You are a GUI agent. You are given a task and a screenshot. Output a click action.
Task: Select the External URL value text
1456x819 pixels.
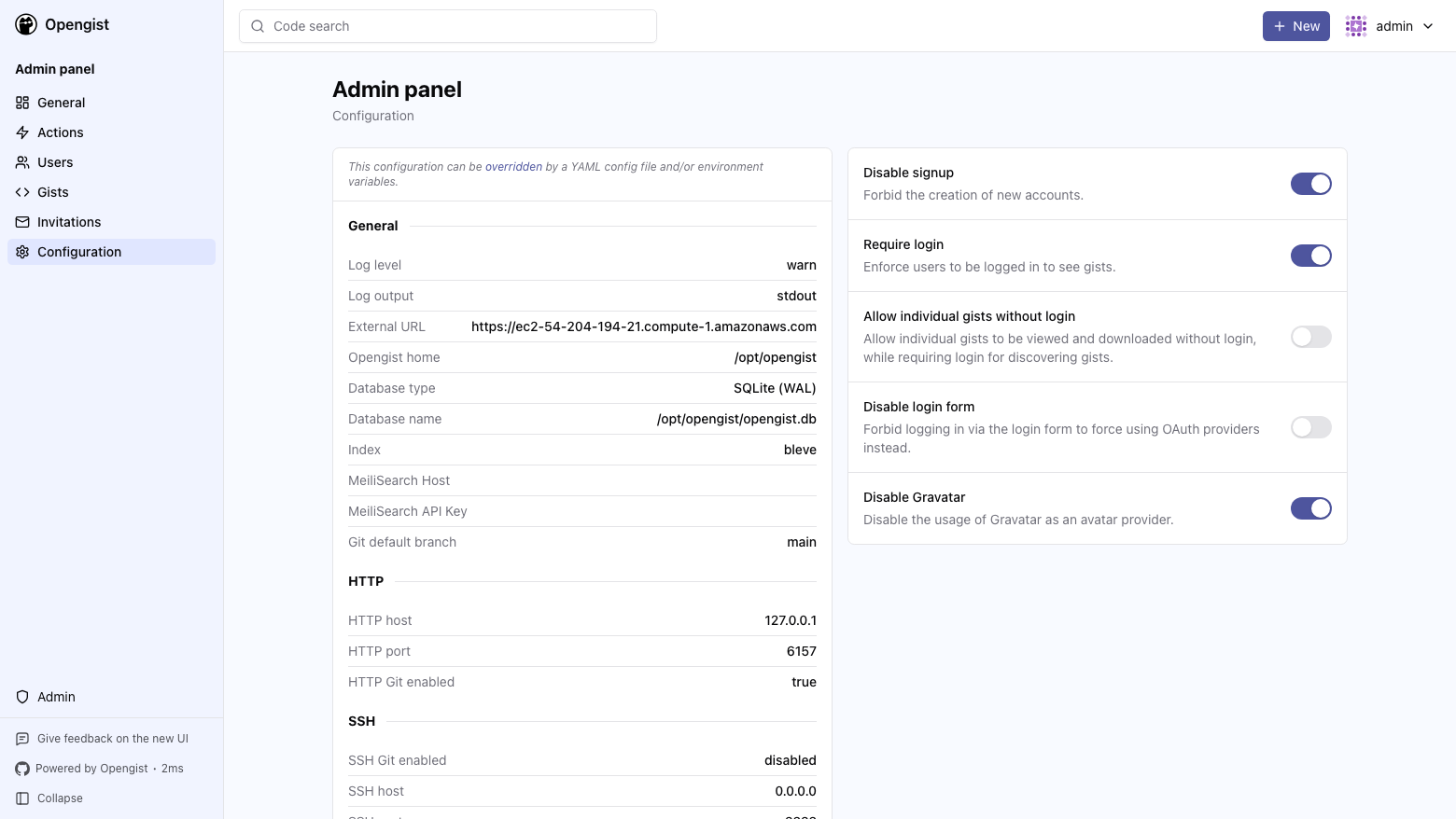(644, 326)
